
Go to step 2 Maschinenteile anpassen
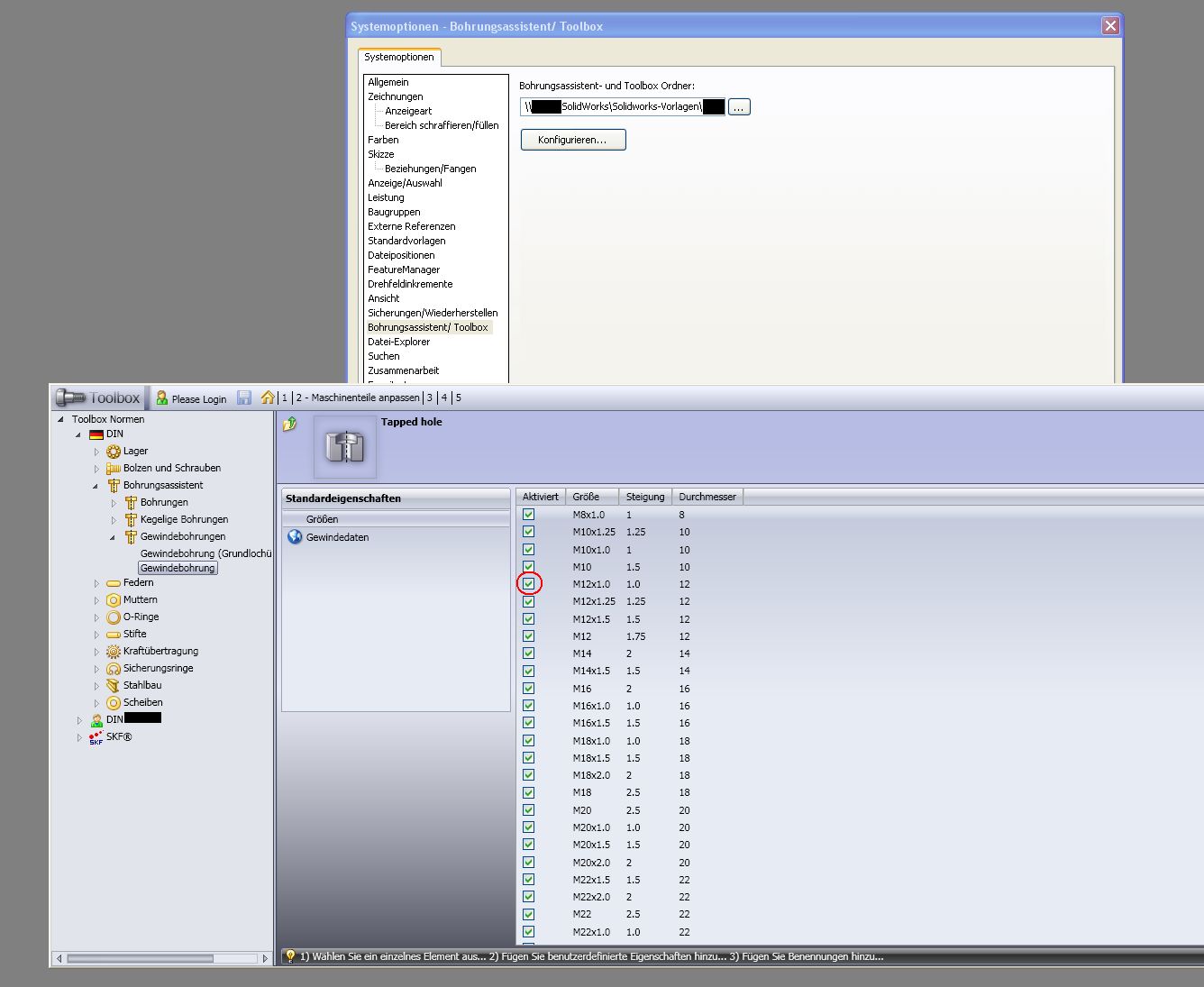coord(358,398)
